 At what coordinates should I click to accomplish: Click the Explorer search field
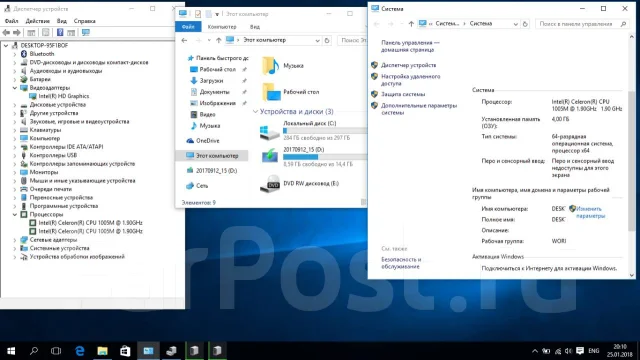(x=353, y=40)
